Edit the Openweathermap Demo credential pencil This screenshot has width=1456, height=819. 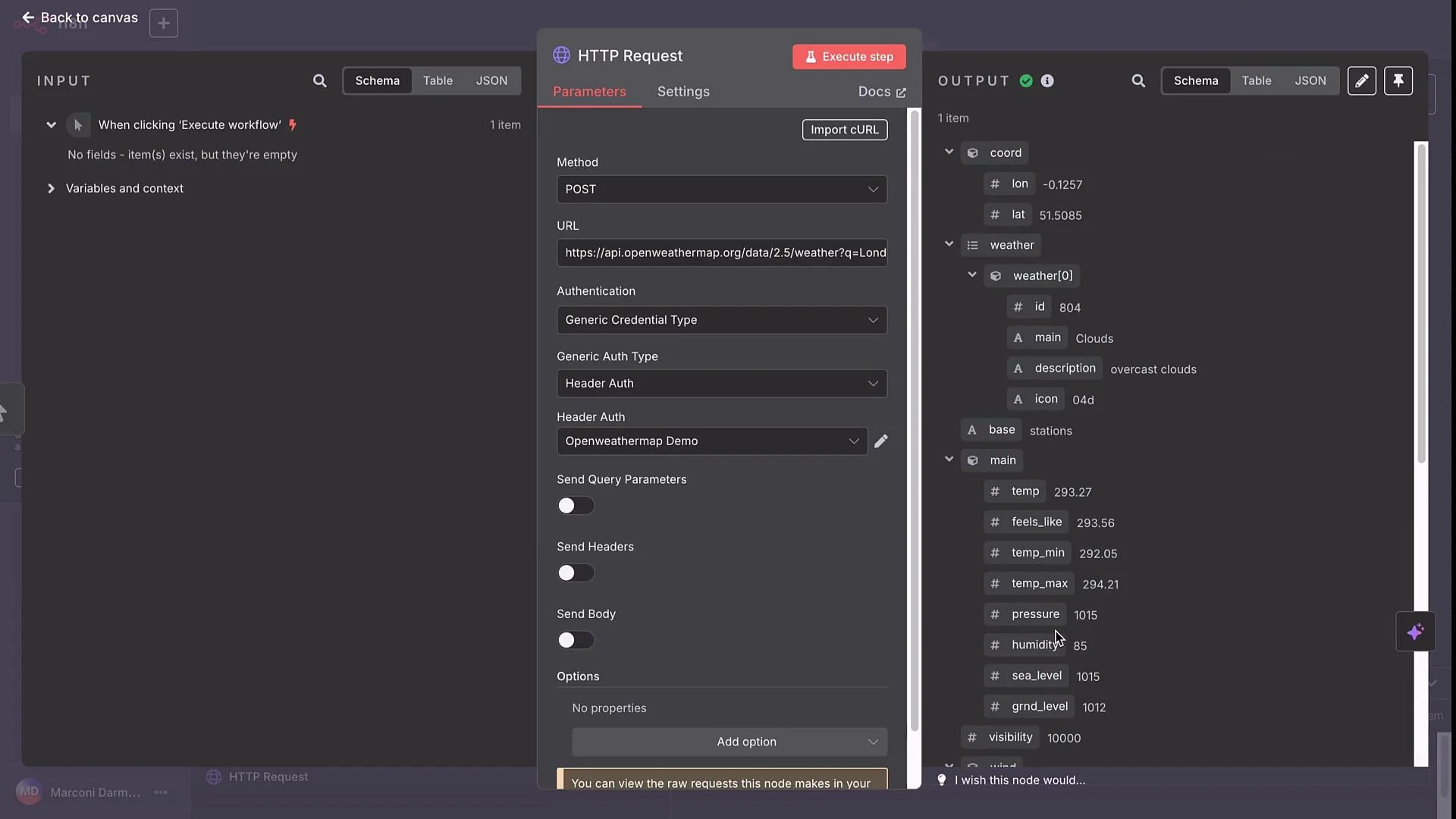point(880,441)
